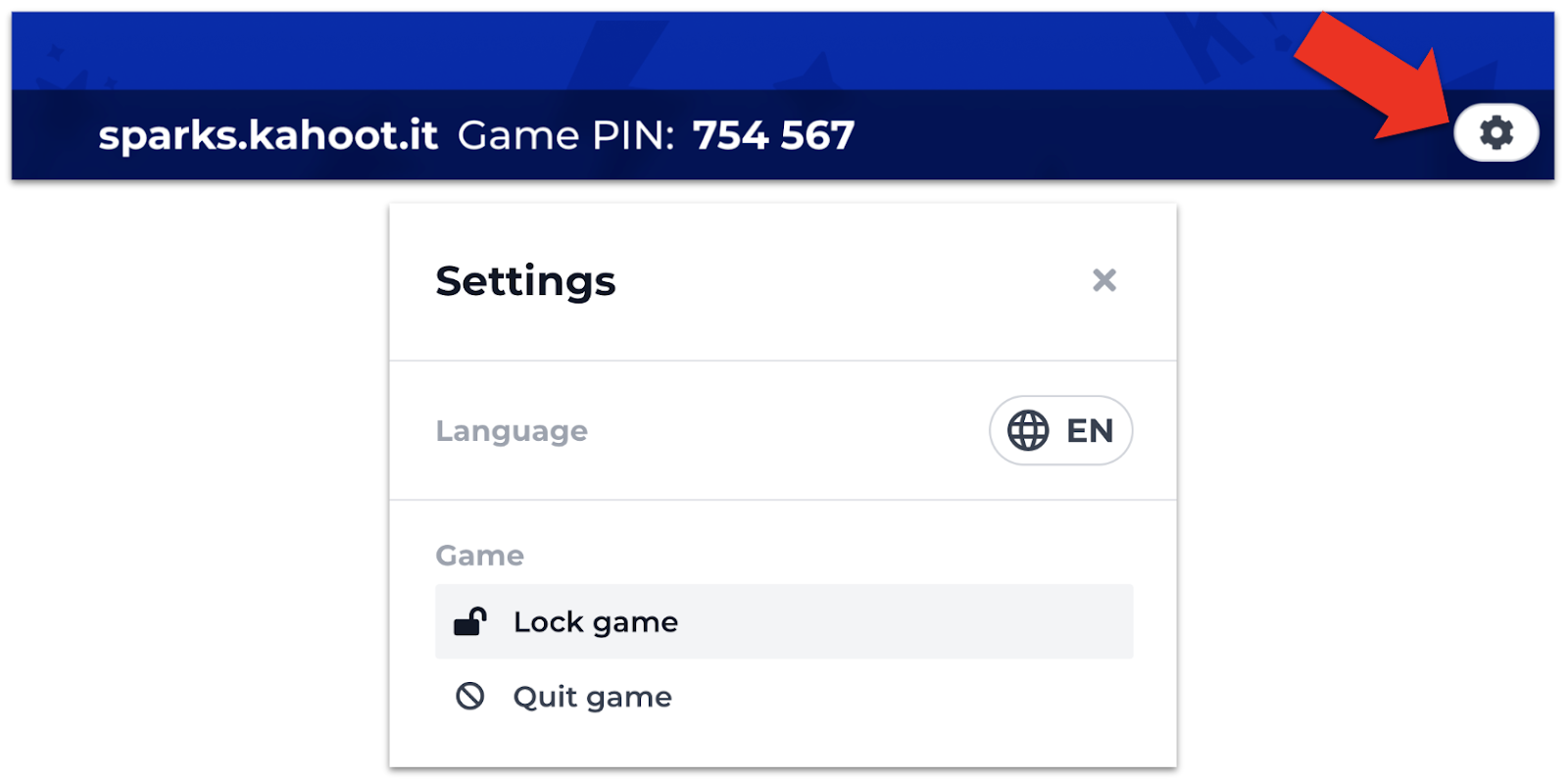This screenshot has height=781, width=1568.
Task: Click the Language label
Action: (x=512, y=431)
